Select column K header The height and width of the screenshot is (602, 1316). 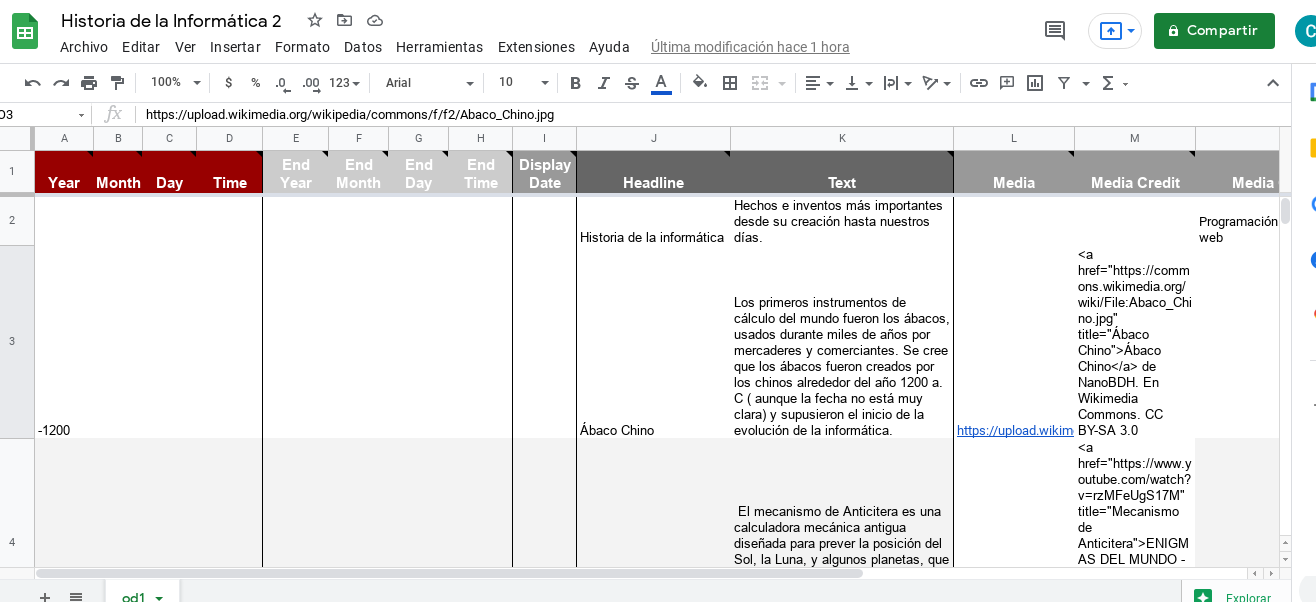[x=842, y=138]
